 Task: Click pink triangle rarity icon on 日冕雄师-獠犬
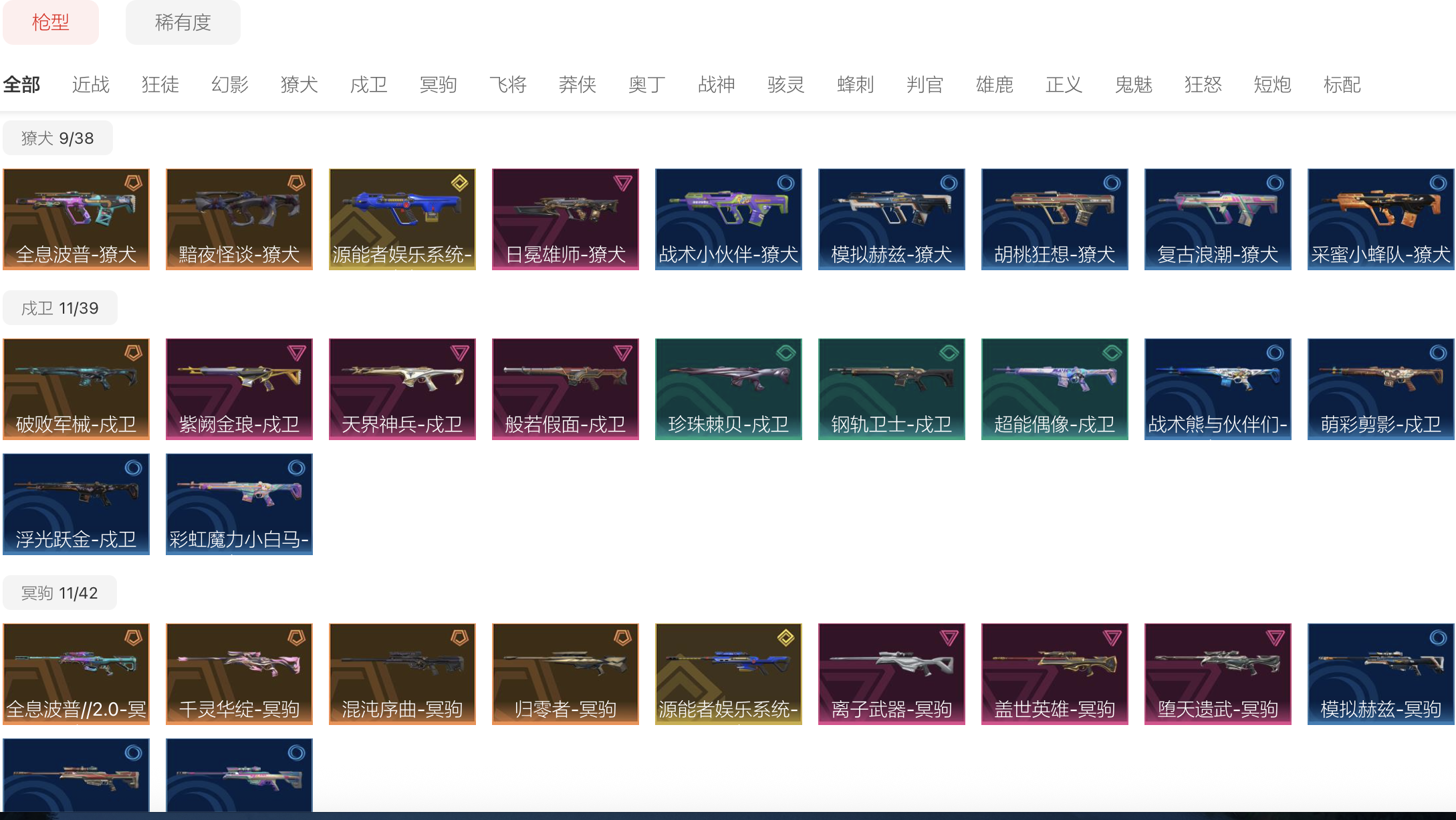pos(622,183)
